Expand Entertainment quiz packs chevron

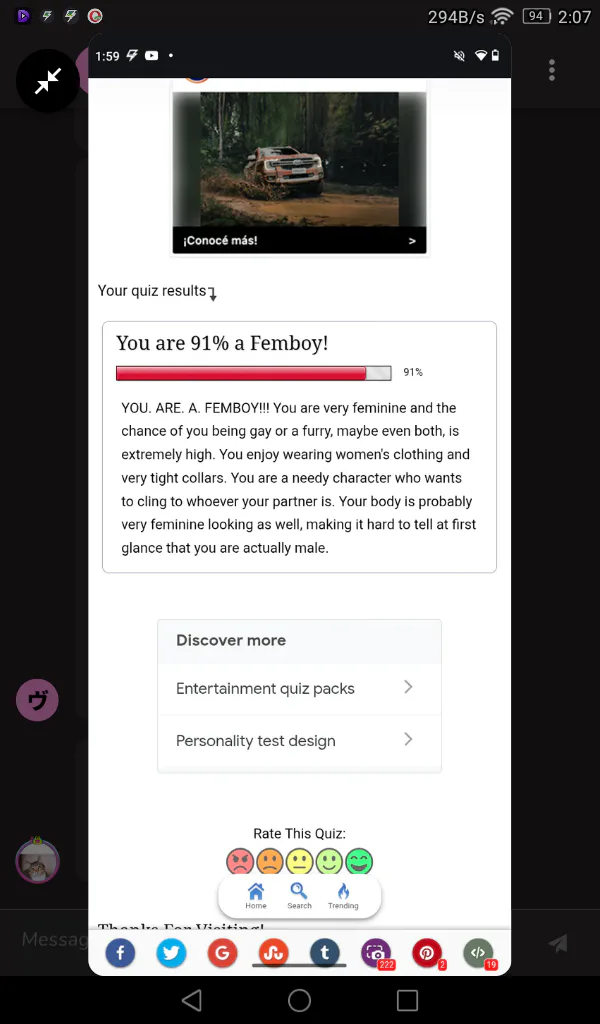tap(408, 688)
